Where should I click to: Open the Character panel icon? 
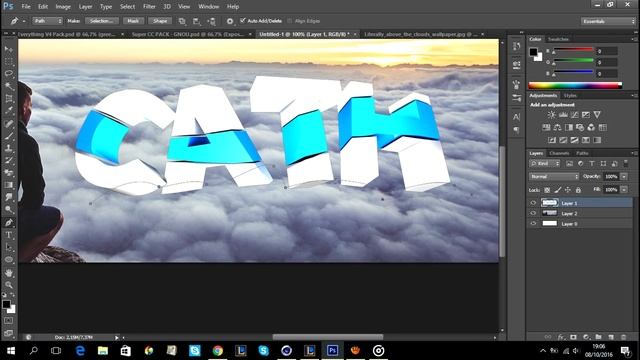516,117
